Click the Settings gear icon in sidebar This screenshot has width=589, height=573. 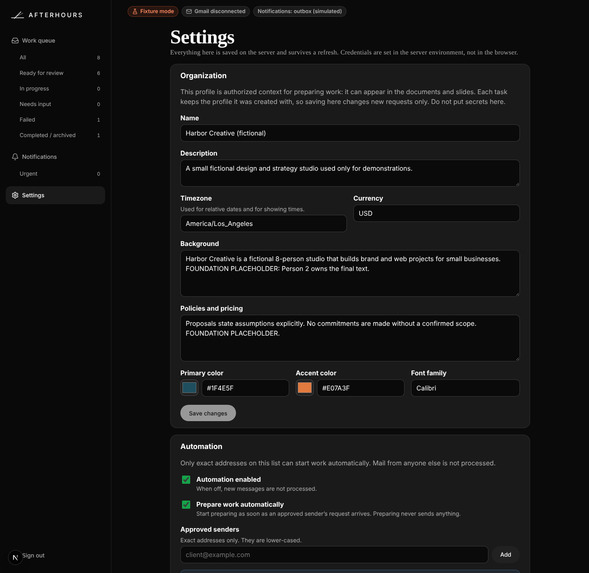[15, 195]
